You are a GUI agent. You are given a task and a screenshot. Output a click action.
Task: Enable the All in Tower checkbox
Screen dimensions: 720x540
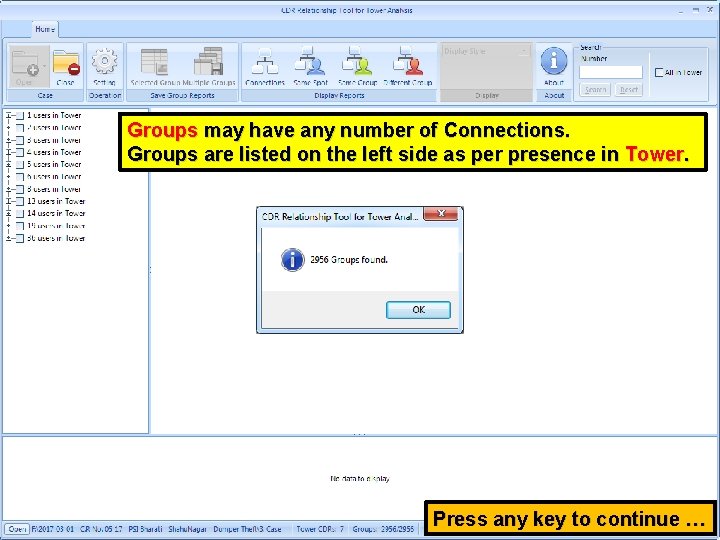(659, 72)
